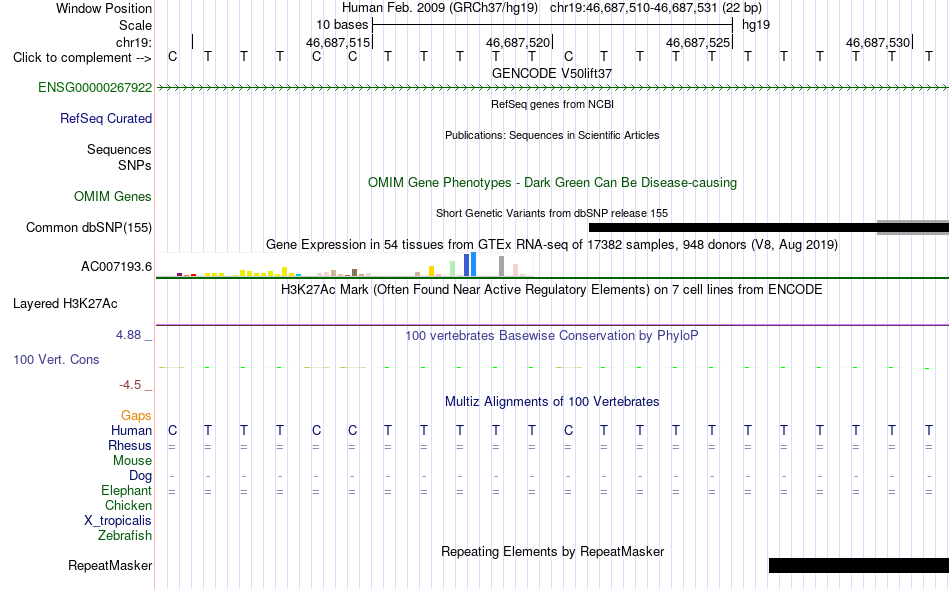Click 'Short Genetic Variants from dbSNP release 155'
950x589 pixels.
click(x=552, y=213)
